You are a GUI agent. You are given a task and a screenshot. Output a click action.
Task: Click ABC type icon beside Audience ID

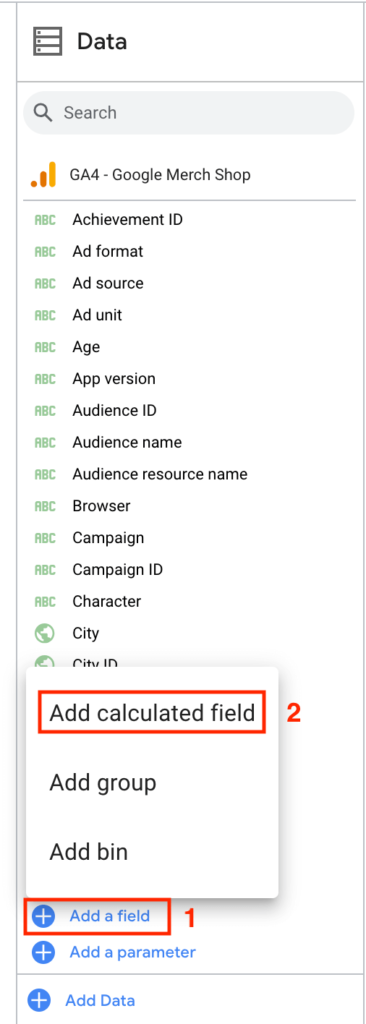[x=45, y=411]
